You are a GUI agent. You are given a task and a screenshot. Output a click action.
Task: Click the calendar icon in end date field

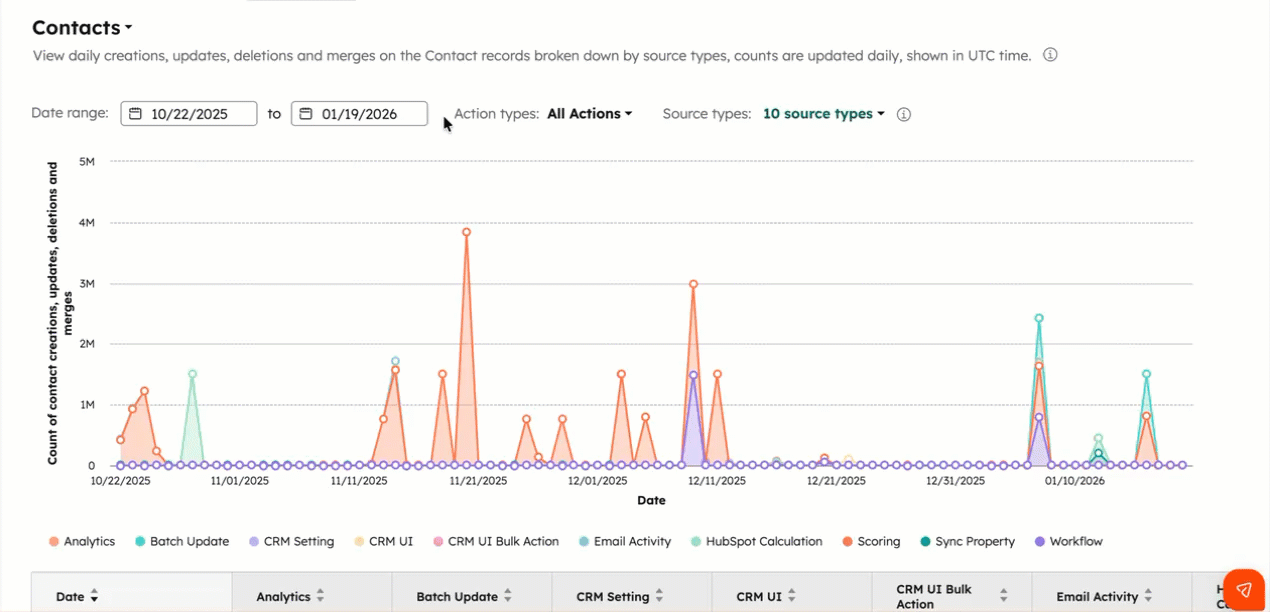coord(307,114)
